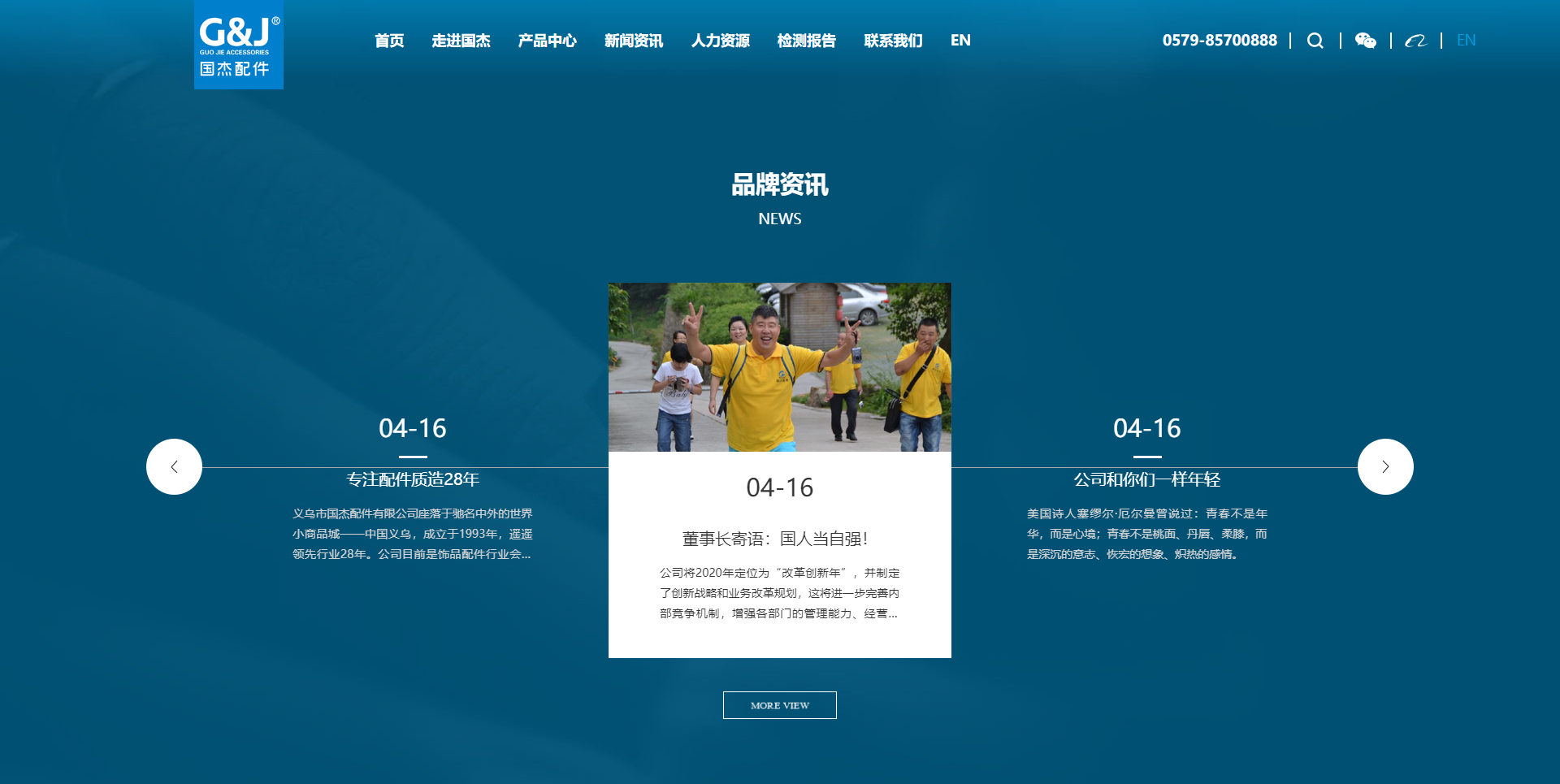This screenshot has height=784, width=1560.
Task: Select 产品中心 in the navigation bar
Action: pos(547,41)
